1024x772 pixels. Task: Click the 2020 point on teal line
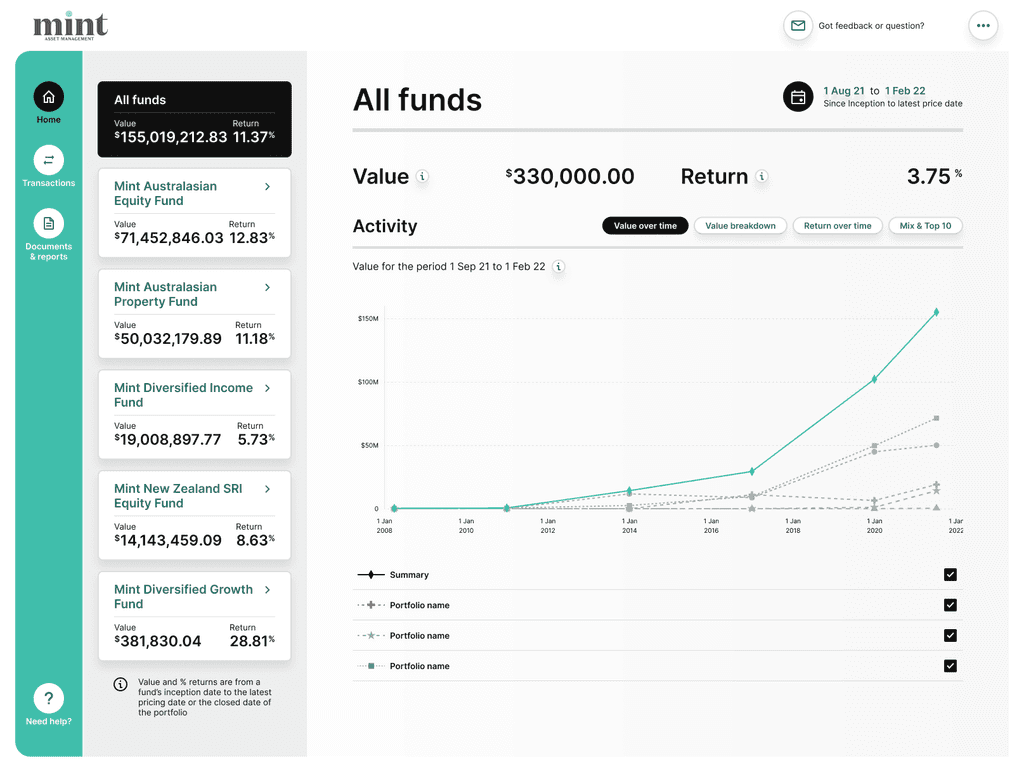pyautogui.click(x=874, y=379)
